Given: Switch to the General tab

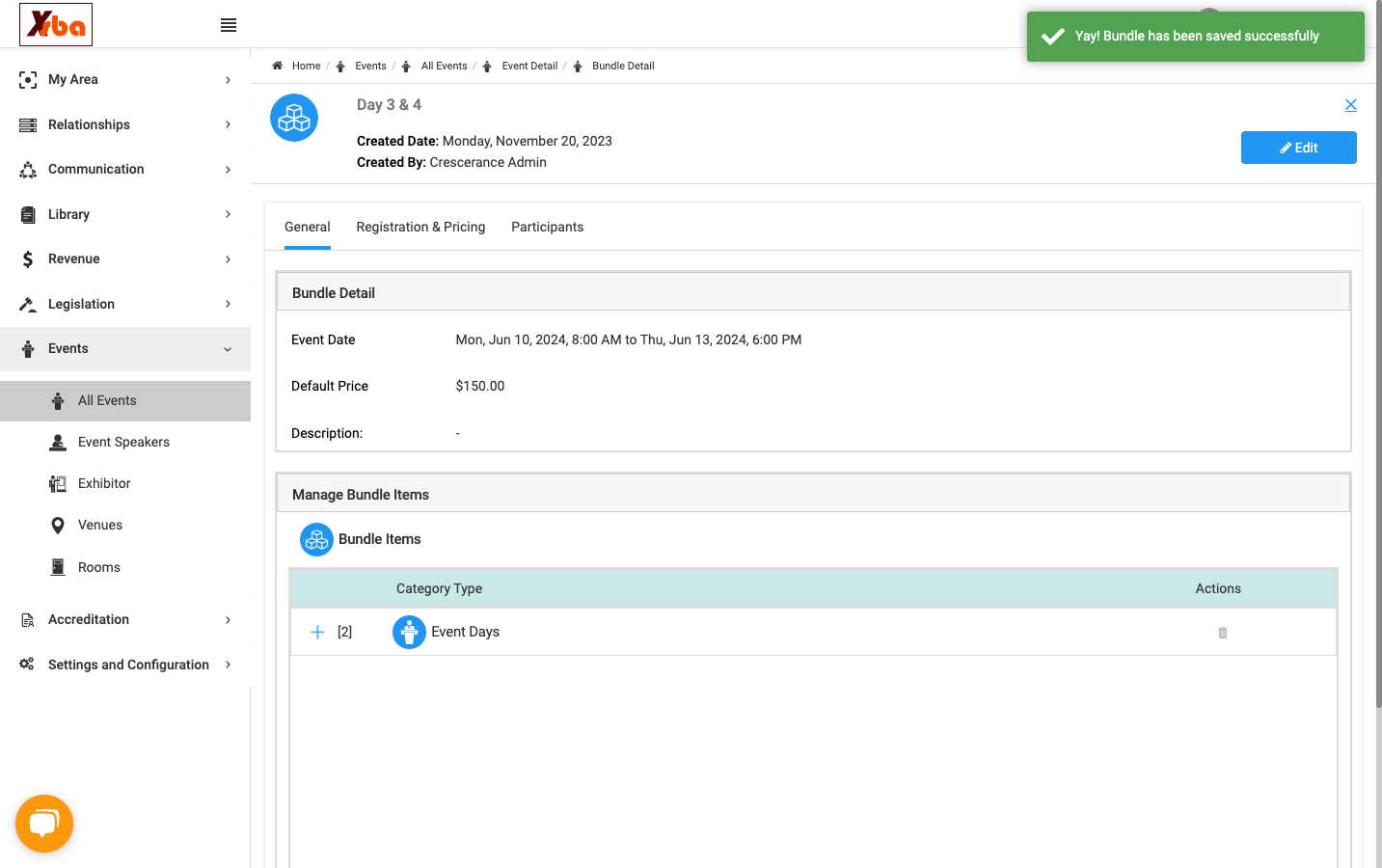Looking at the screenshot, I should pos(308,228).
